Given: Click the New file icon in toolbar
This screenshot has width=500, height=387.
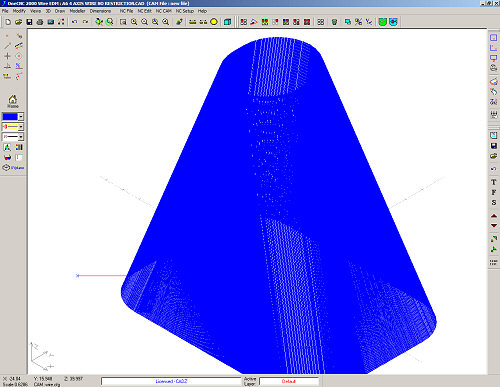Looking at the screenshot, I should click(x=8, y=22).
